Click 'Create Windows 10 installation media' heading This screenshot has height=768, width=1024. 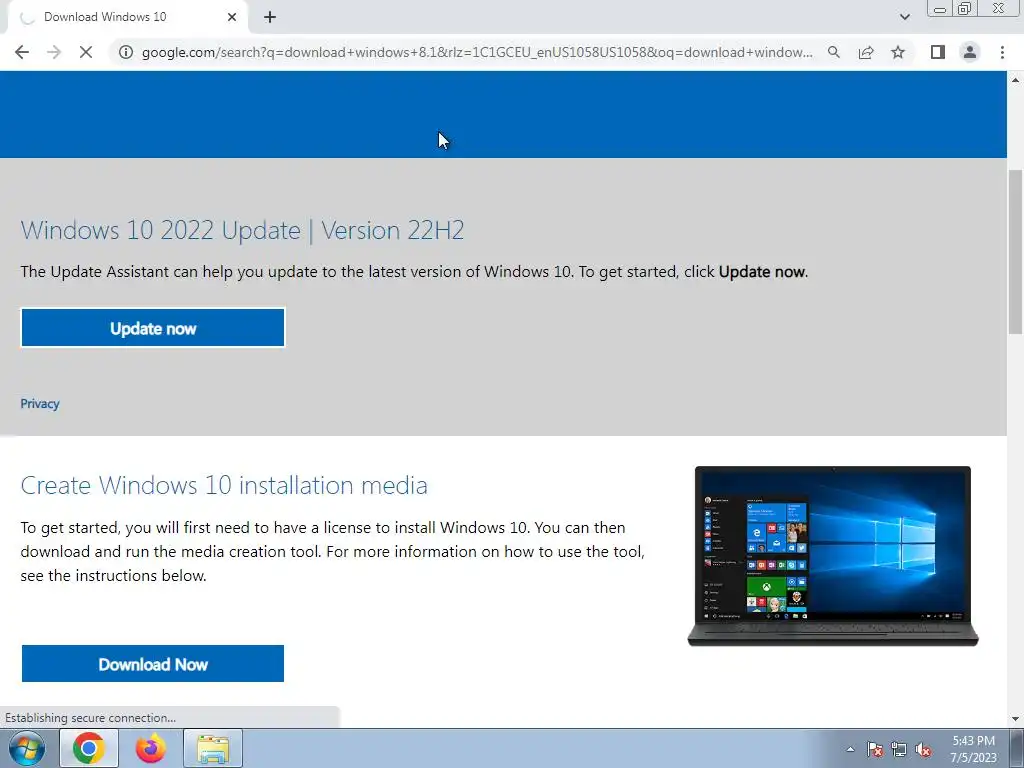tap(224, 485)
